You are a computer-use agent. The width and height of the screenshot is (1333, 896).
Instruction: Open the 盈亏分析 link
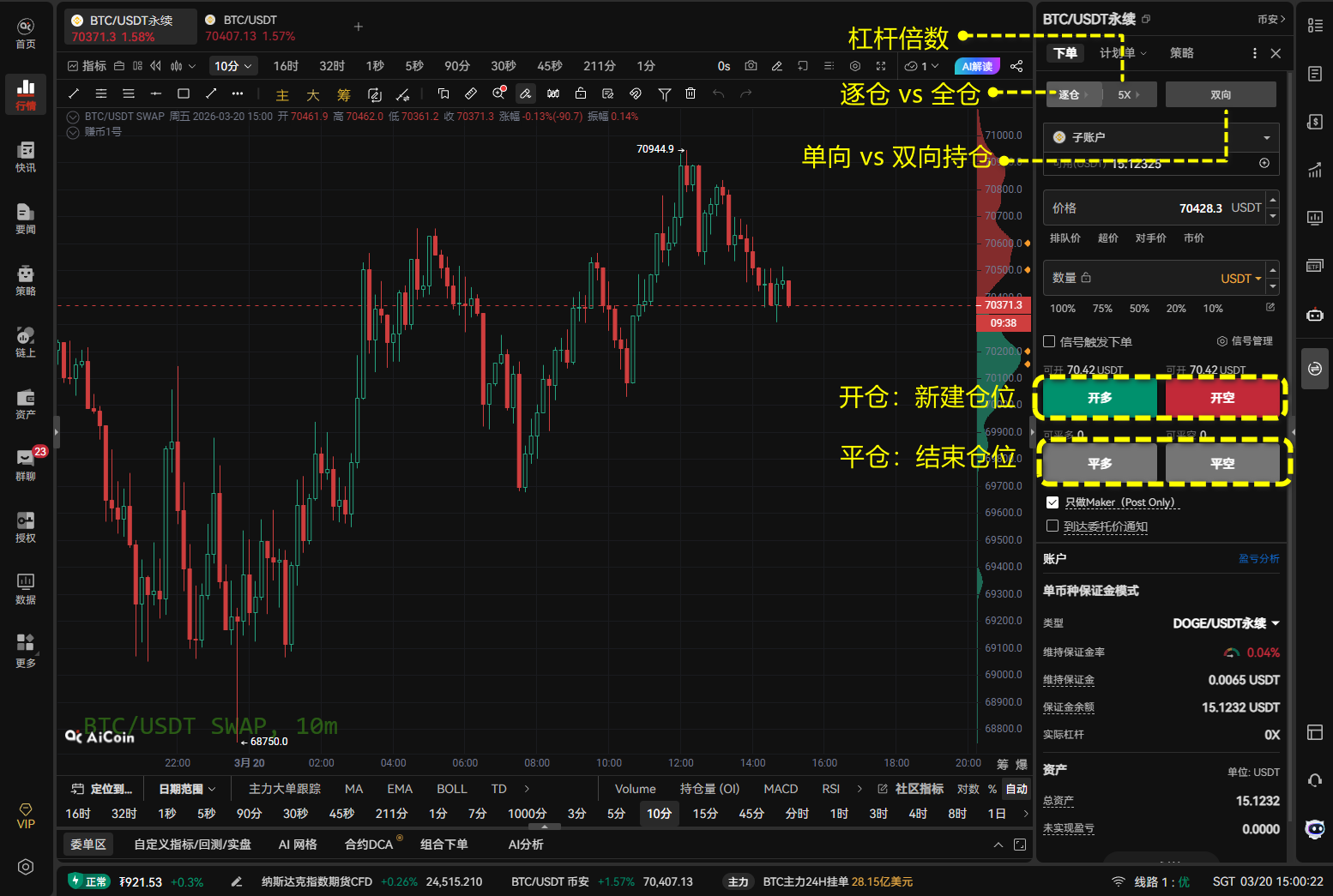(1260, 558)
